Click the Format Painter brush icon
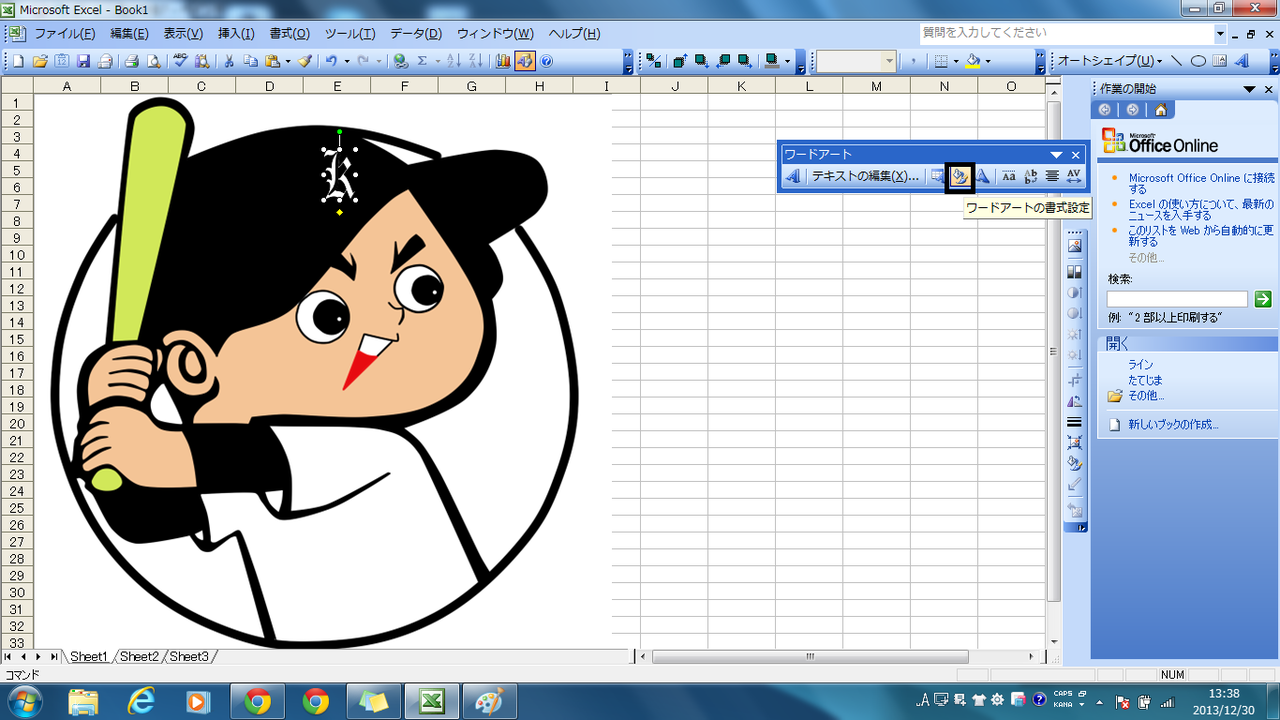1280x720 pixels. coord(305,61)
